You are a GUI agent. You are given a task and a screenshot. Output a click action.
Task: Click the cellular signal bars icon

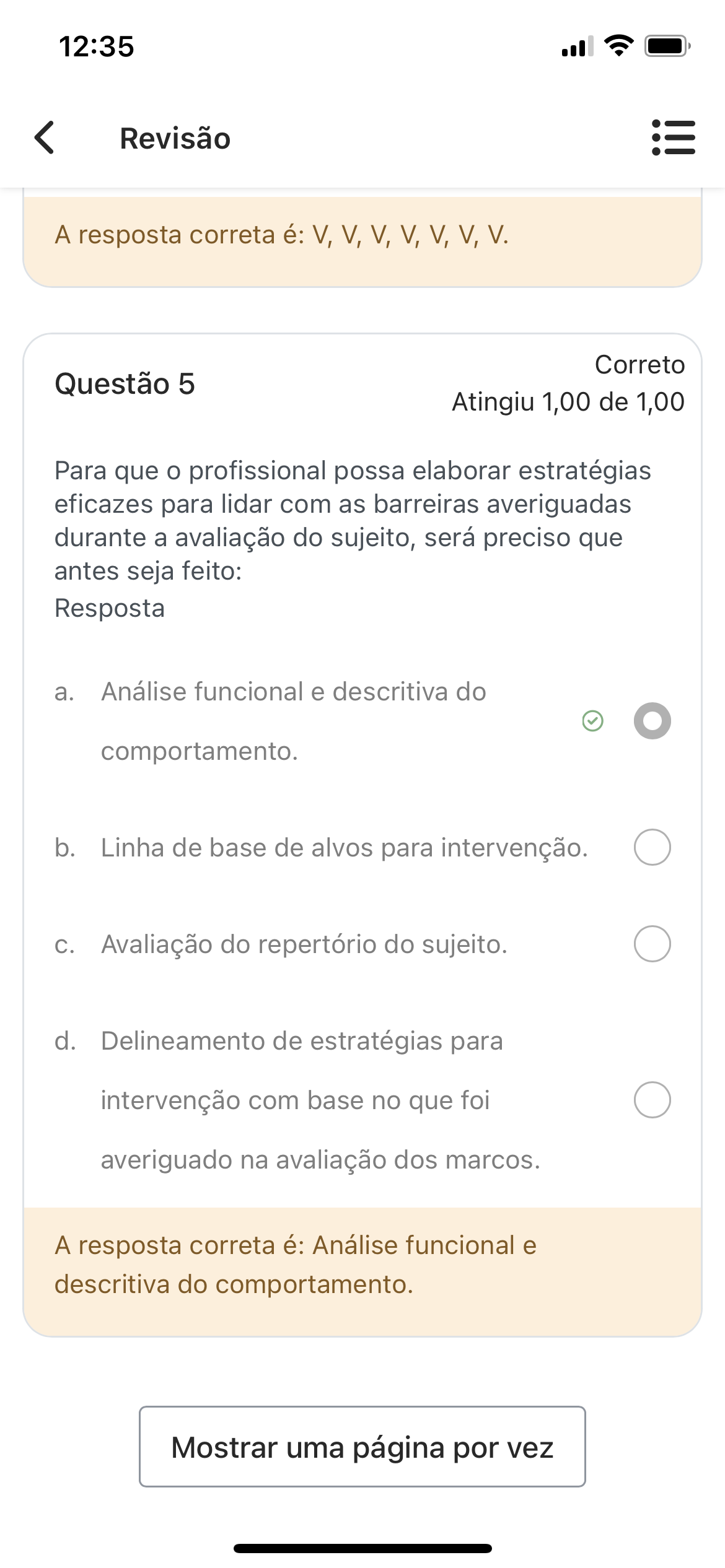[x=577, y=46]
